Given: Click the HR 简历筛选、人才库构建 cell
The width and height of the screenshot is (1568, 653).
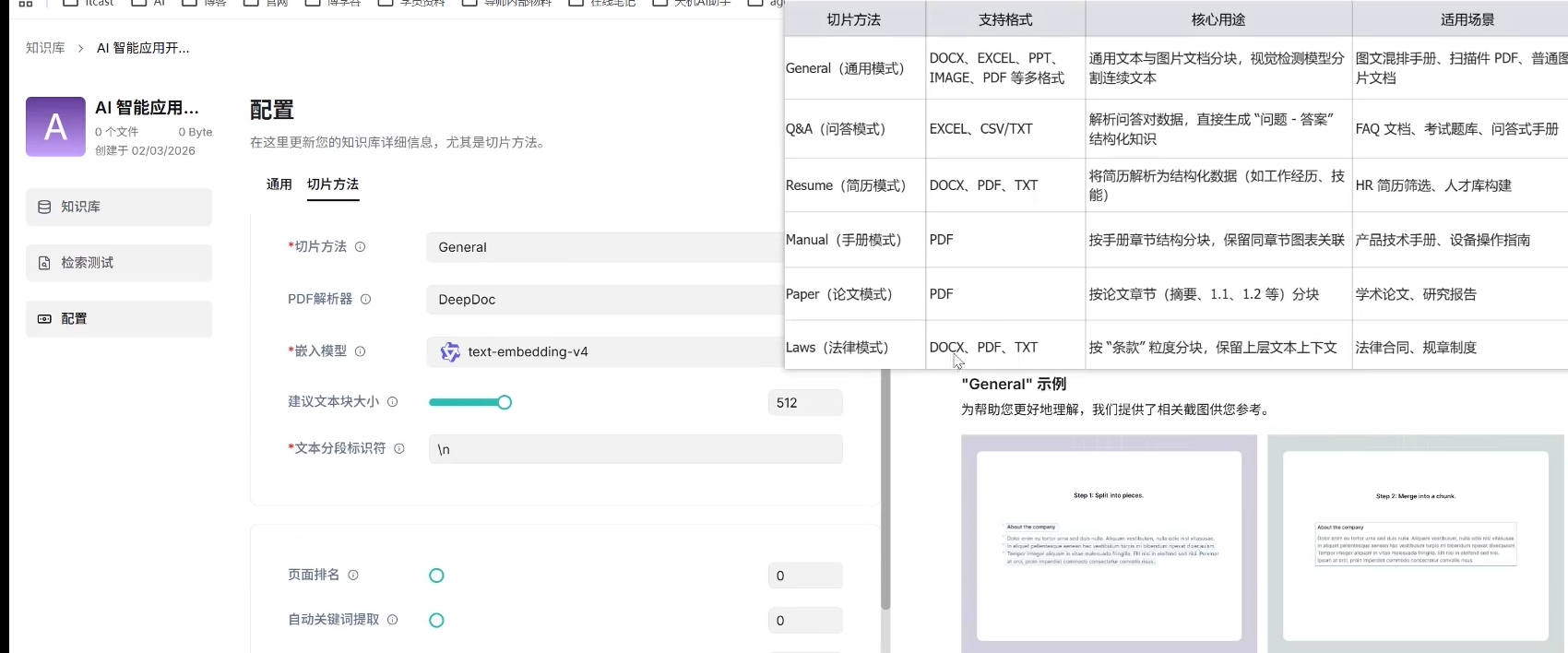Looking at the screenshot, I should coord(1460,185).
